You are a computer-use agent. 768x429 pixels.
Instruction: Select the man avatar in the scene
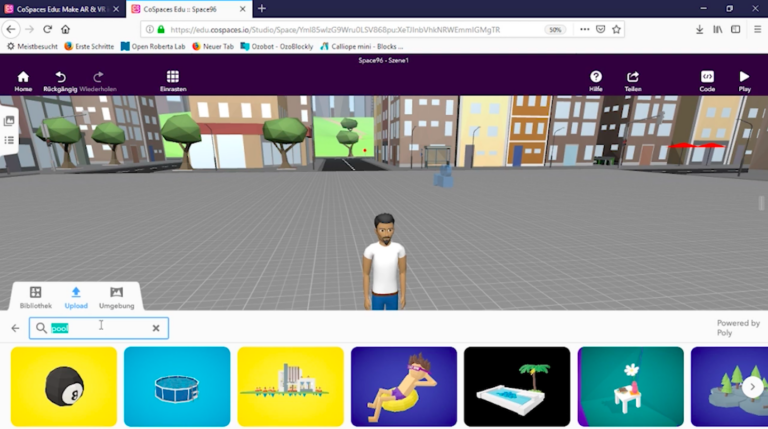[x=384, y=262]
